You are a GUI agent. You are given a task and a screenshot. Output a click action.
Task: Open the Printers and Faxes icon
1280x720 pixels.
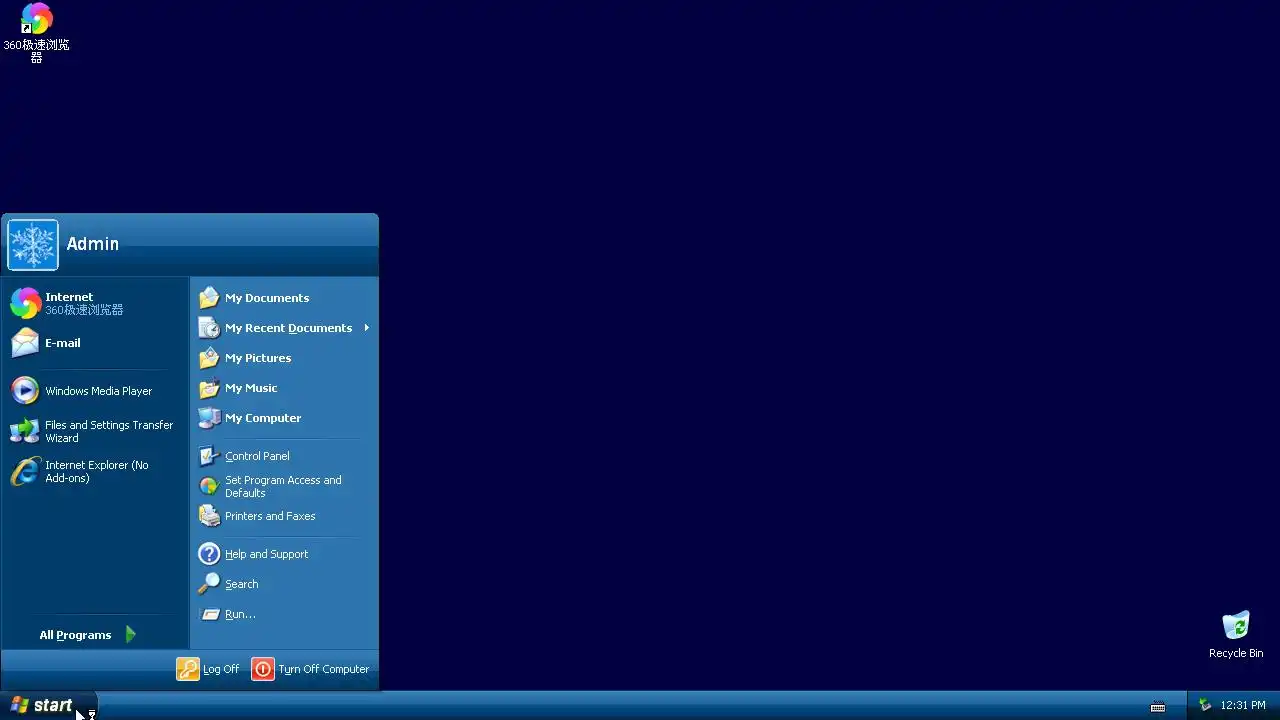click(209, 516)
